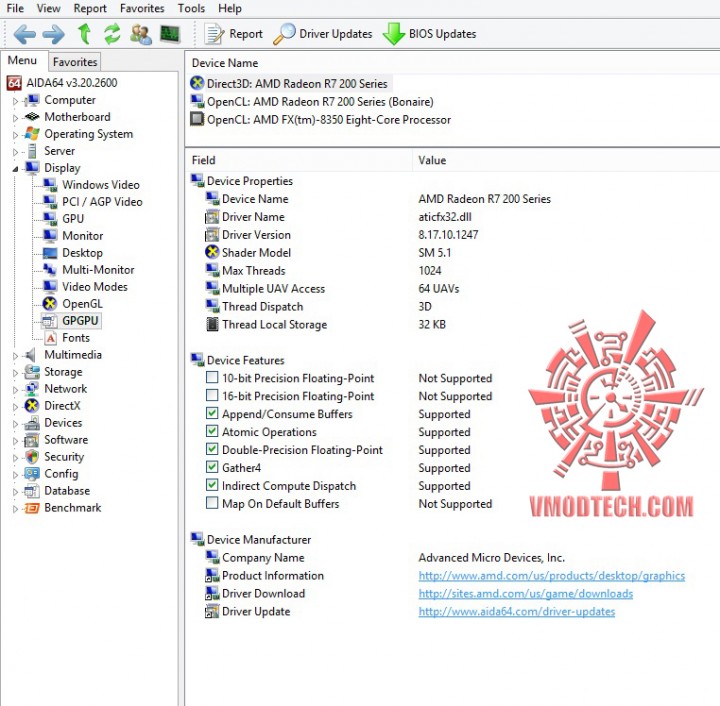The image size is (720, 706).
Task: Expand the Network tree node
Action: [x=16, y=390]
